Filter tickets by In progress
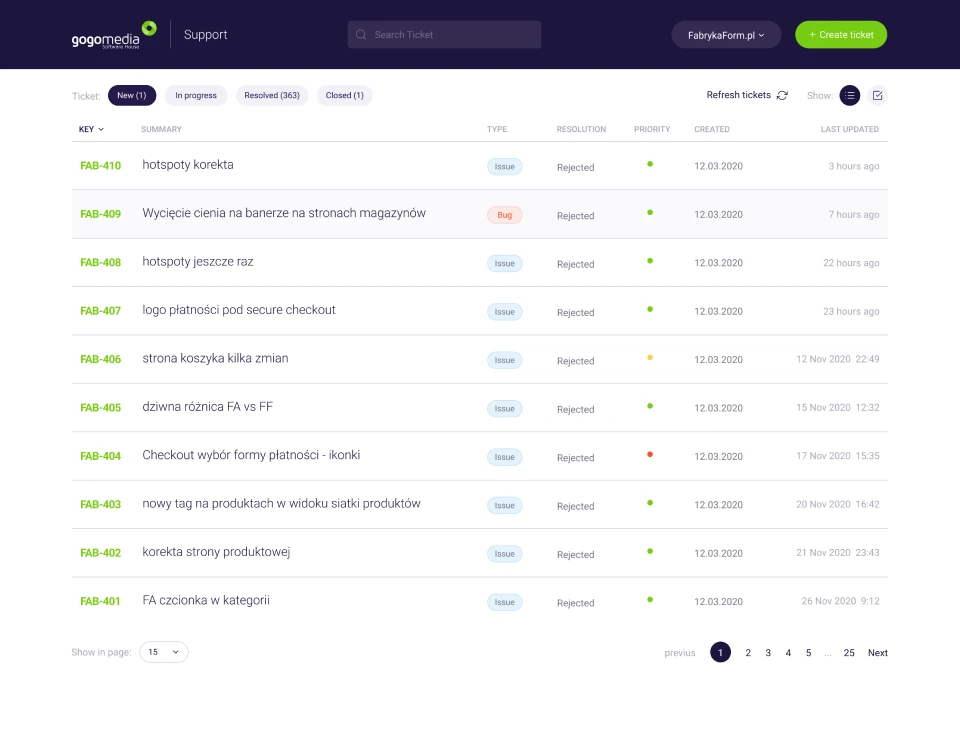This screenshot has width=960, height=744. tap(196, 96)
